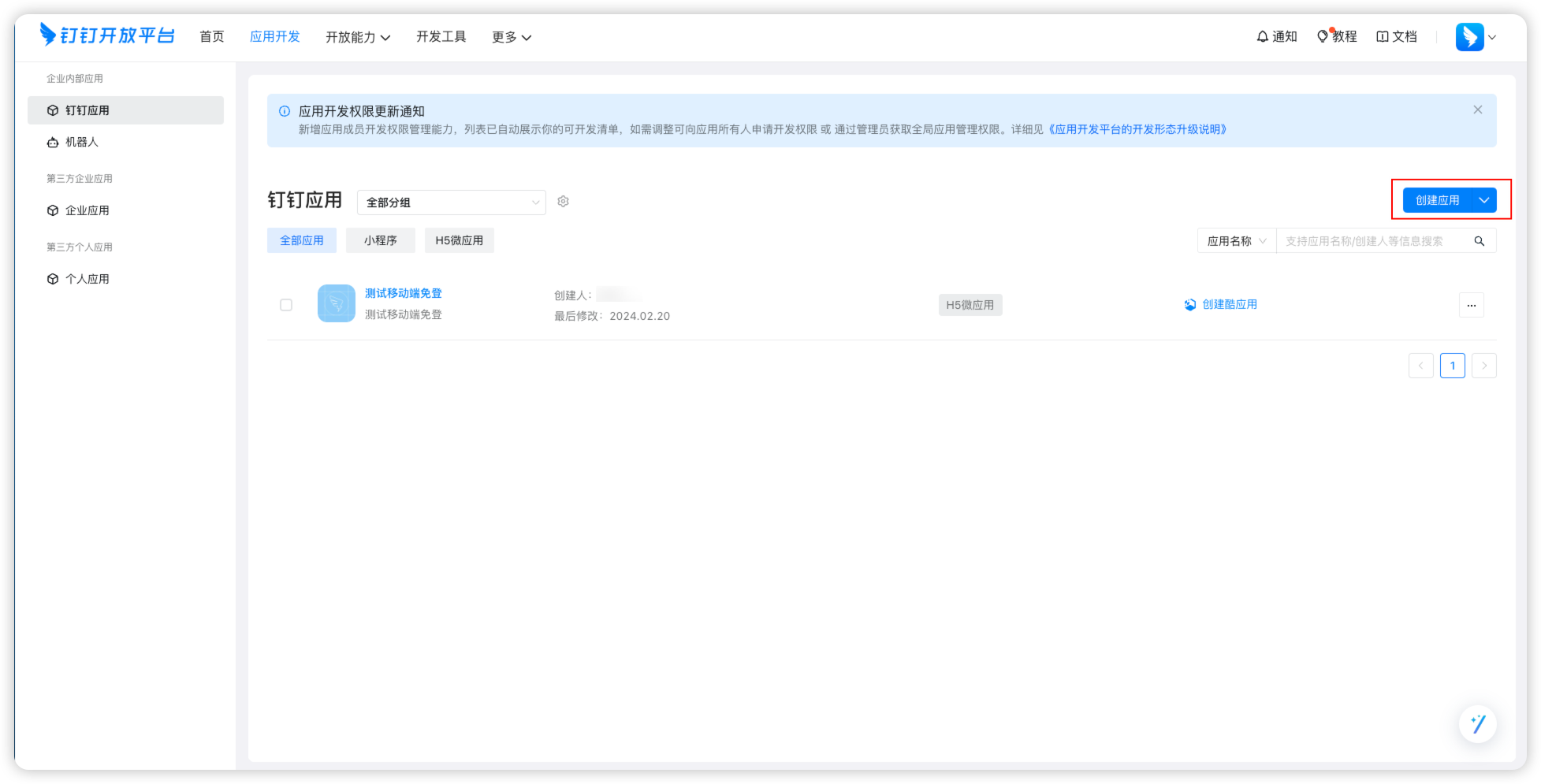Open the 教程 tutorials link
This screenshot has width=1541, height=784.
click(1337, 36)
